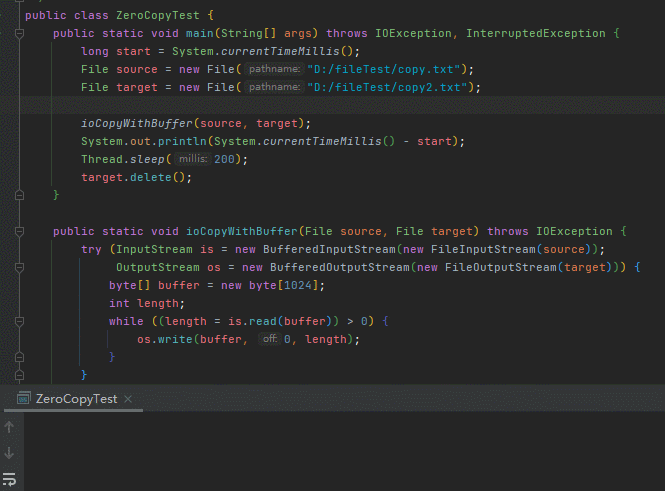This screenshot has height=491, width=665.
Task: Collapse the ioCopyWithBuffer method fold marker
Action: (19, 231)
